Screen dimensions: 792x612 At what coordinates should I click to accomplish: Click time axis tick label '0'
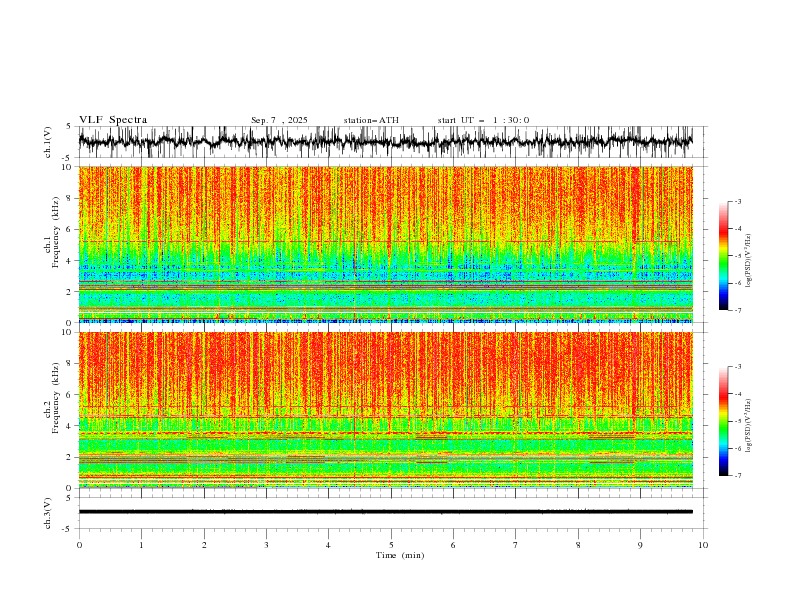pos(79,545)
